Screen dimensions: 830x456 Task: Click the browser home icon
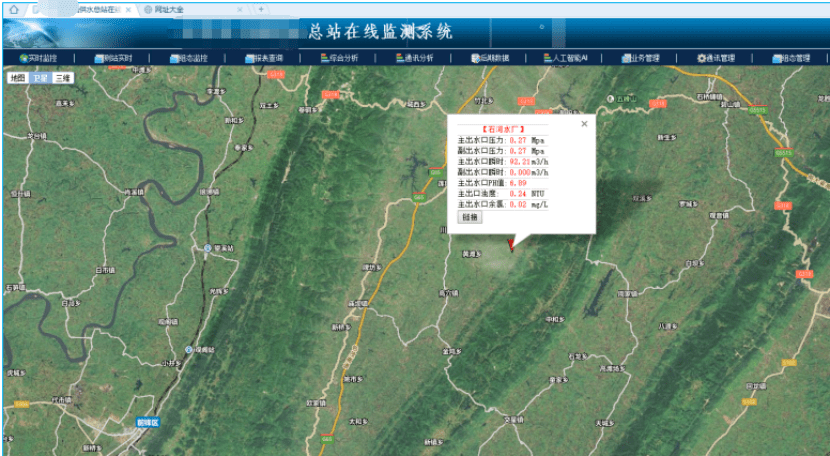click(x=14, y=9)
